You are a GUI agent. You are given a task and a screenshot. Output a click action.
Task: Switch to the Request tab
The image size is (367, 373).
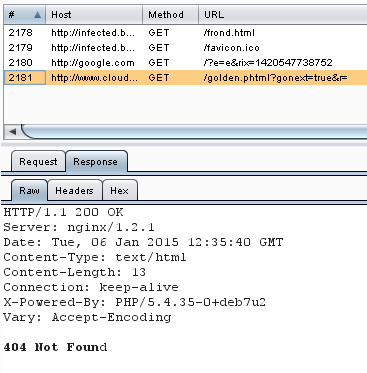tap(38, 162)
